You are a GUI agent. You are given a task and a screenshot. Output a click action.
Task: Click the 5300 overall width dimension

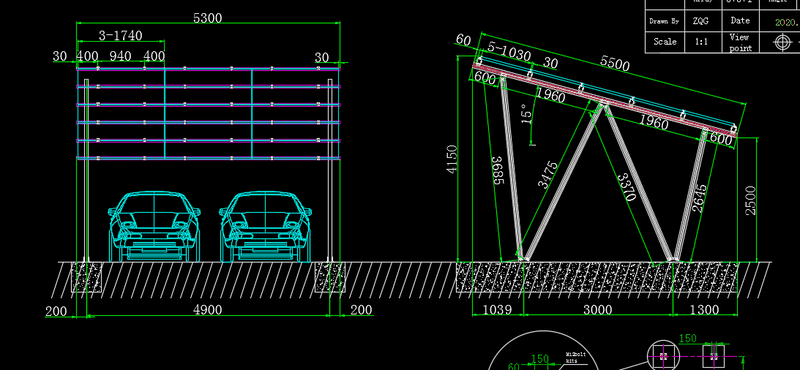tap(208, 18)
